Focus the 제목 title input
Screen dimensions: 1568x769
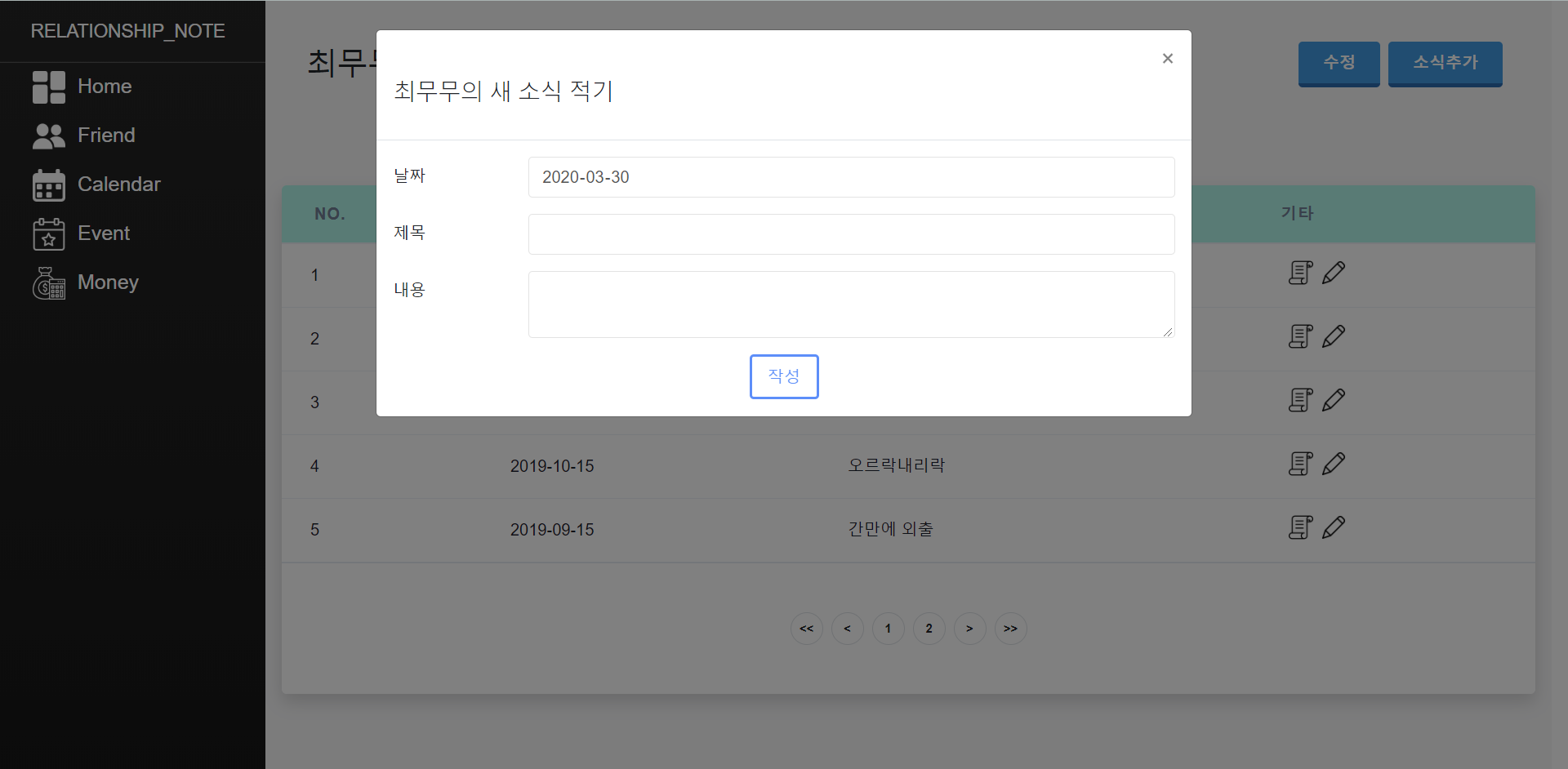pyautogui.click(x=851, y=234)
